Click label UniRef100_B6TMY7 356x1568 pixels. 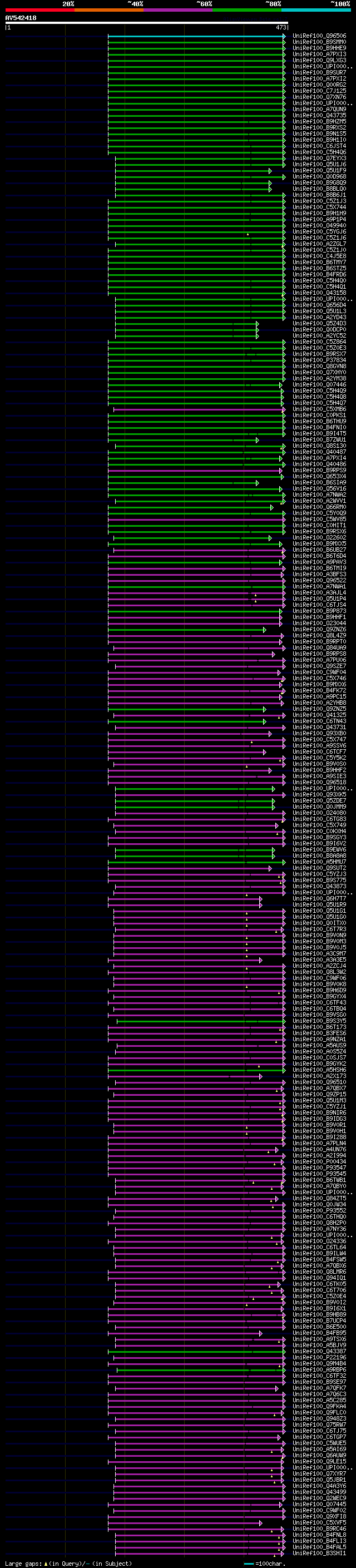[319, 263]
